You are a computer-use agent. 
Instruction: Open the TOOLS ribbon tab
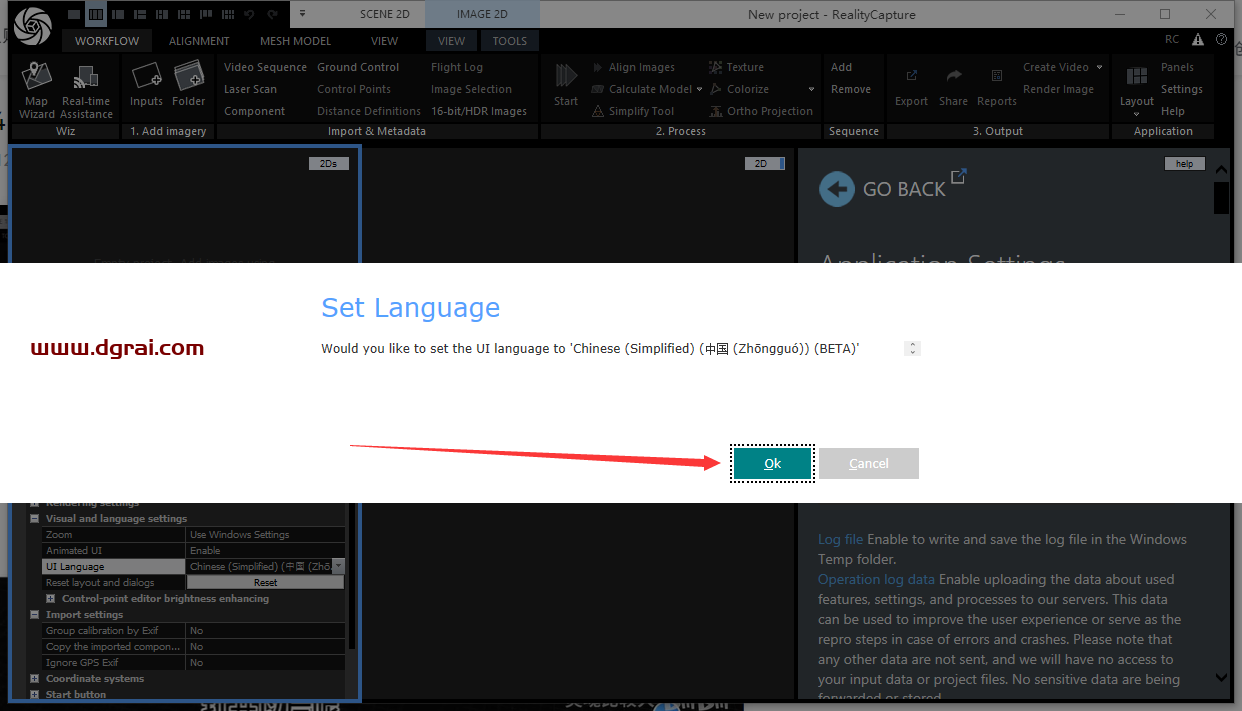[x=509, y=41]
